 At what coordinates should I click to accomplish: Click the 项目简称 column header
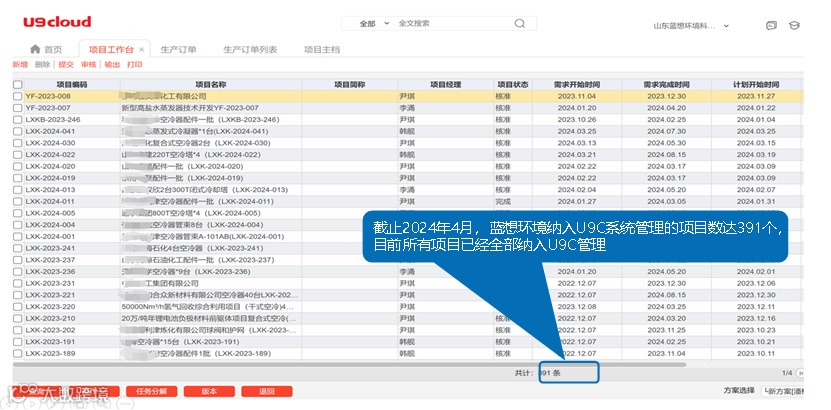point(350,85)
